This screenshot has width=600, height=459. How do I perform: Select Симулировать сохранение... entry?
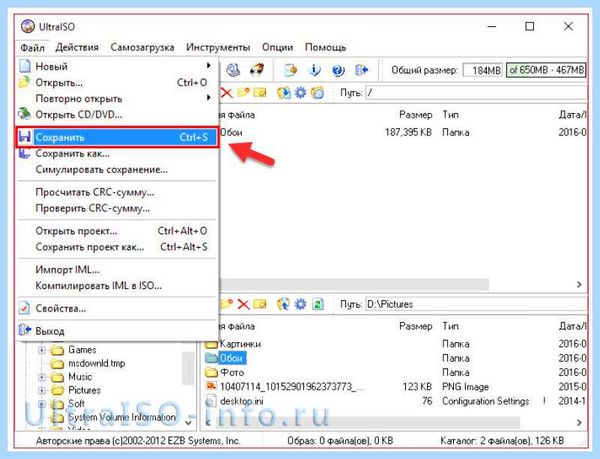(117, 169)
